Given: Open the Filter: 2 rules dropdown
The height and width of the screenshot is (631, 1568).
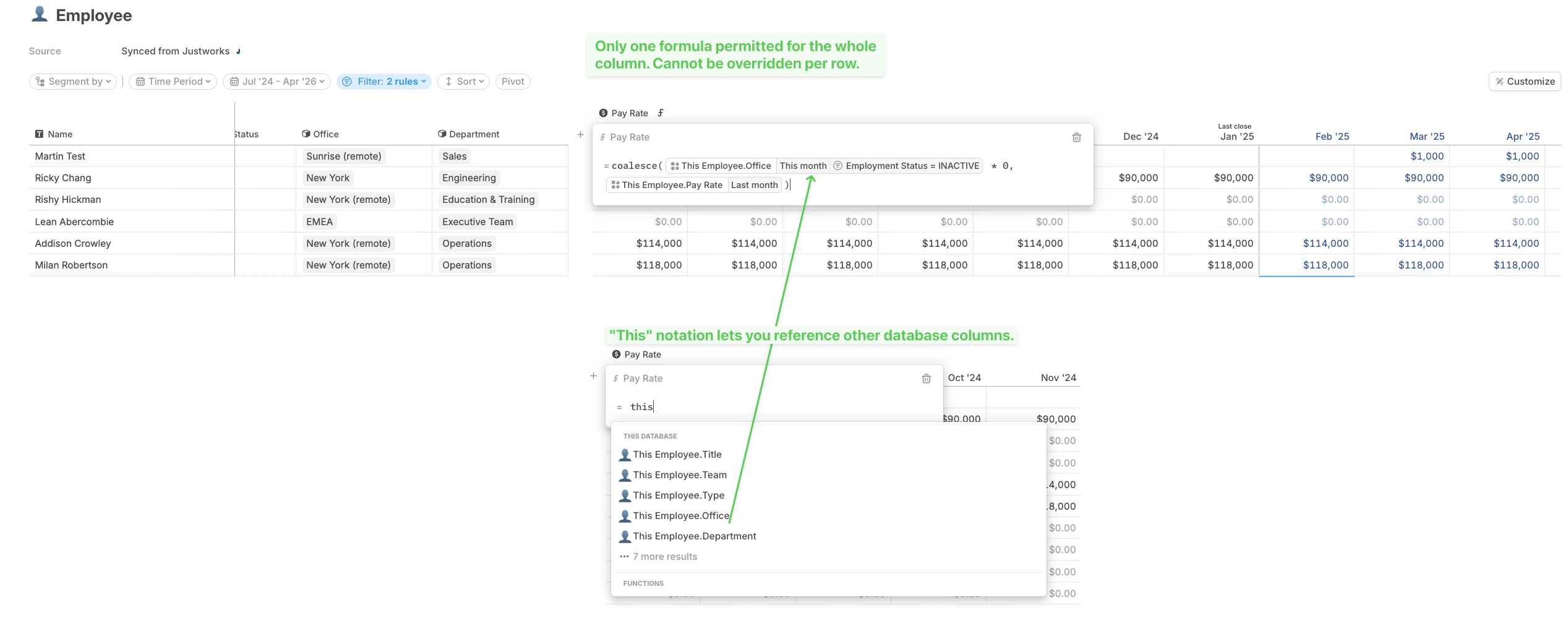Looking at the screenshot, I should 384,82.
